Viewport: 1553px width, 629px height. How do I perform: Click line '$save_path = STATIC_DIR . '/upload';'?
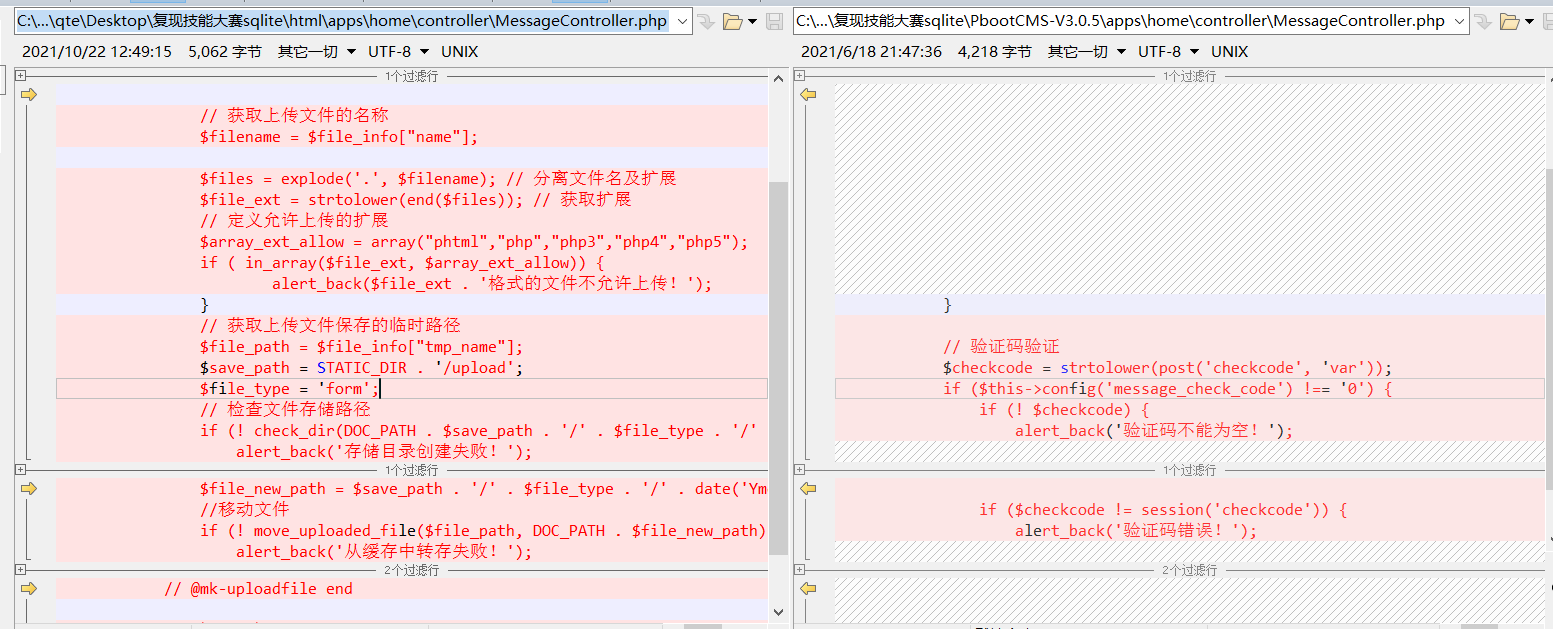pyautogui.click(x=362, y=368)
